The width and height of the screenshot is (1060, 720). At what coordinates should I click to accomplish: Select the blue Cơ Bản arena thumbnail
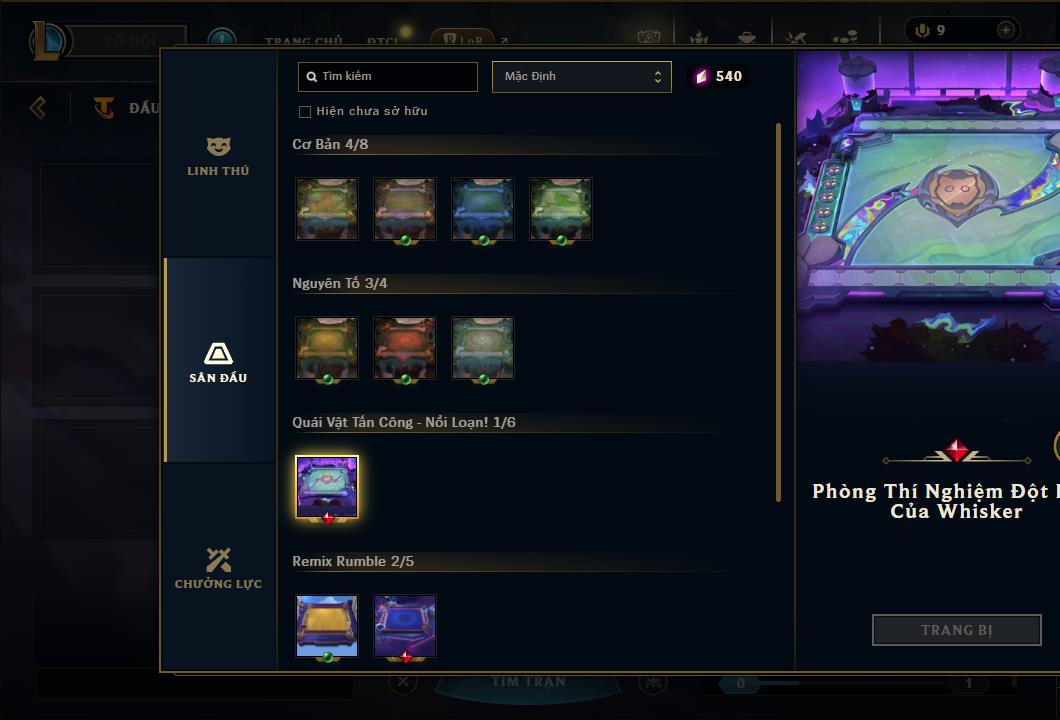[x=483, y=209]
